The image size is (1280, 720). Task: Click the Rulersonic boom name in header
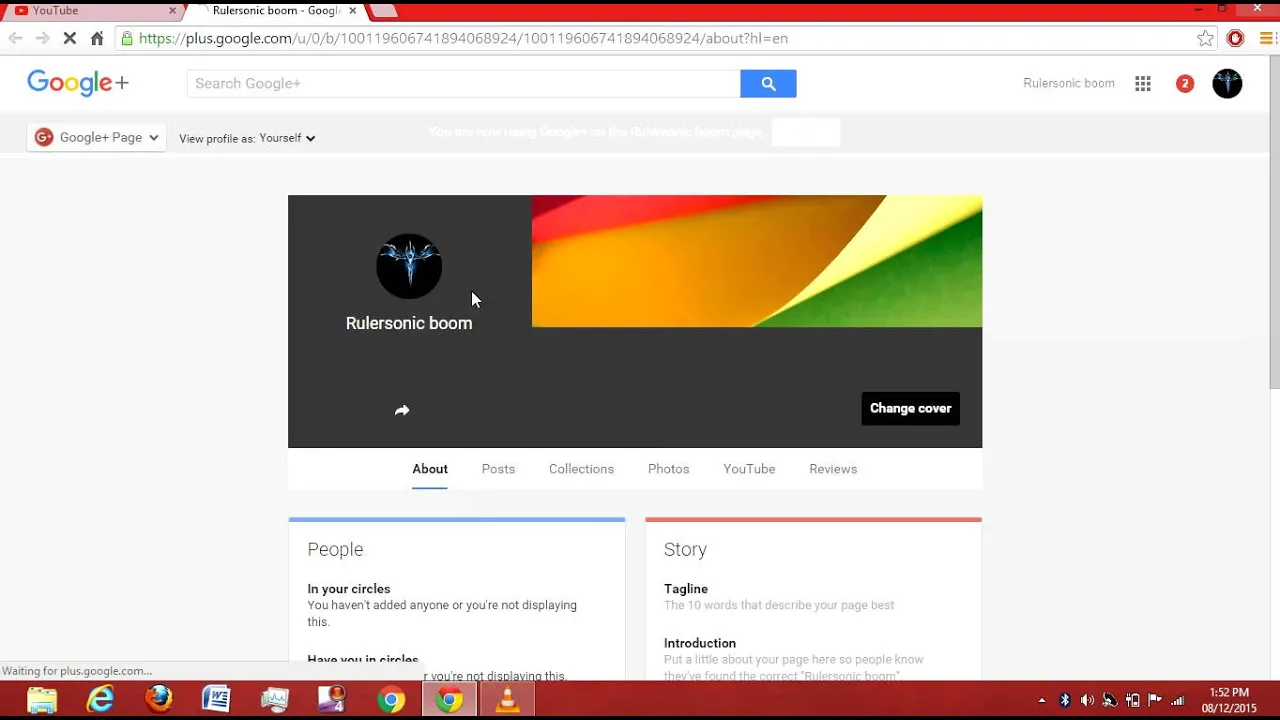click(1068, 84)
